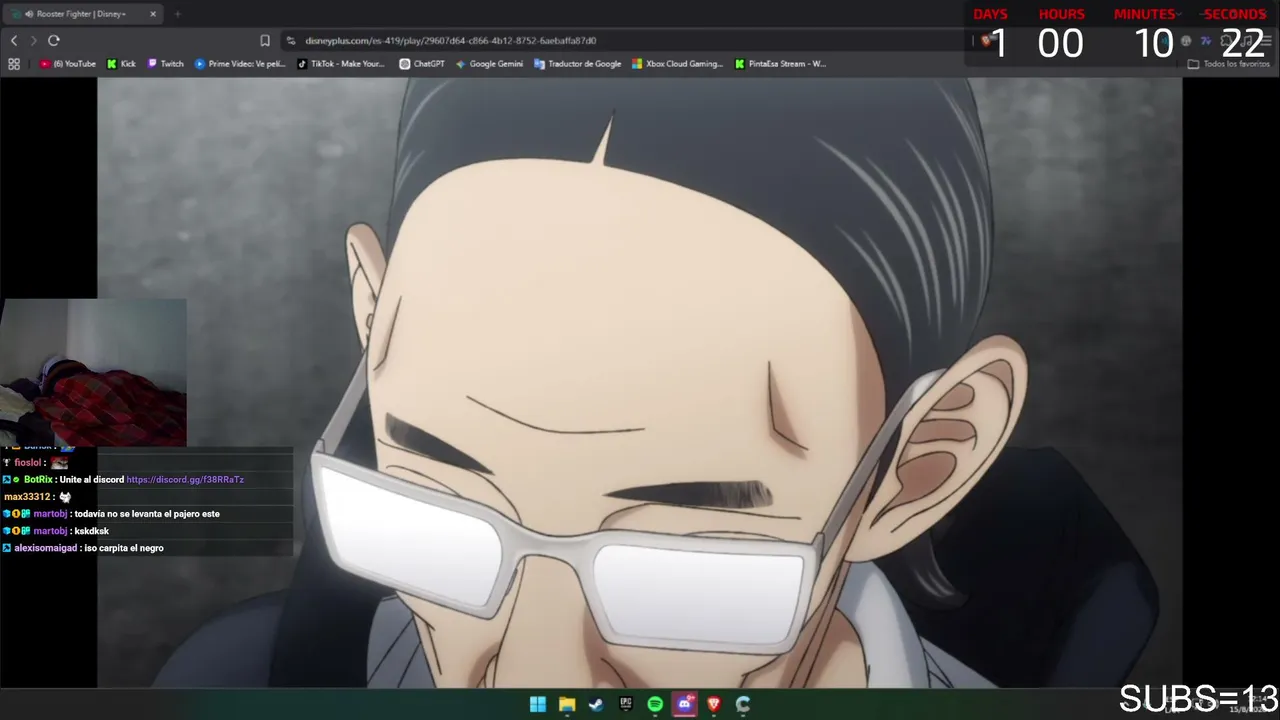
Task: Click the streamer webcam overlay
Action: tap(93, 372)
